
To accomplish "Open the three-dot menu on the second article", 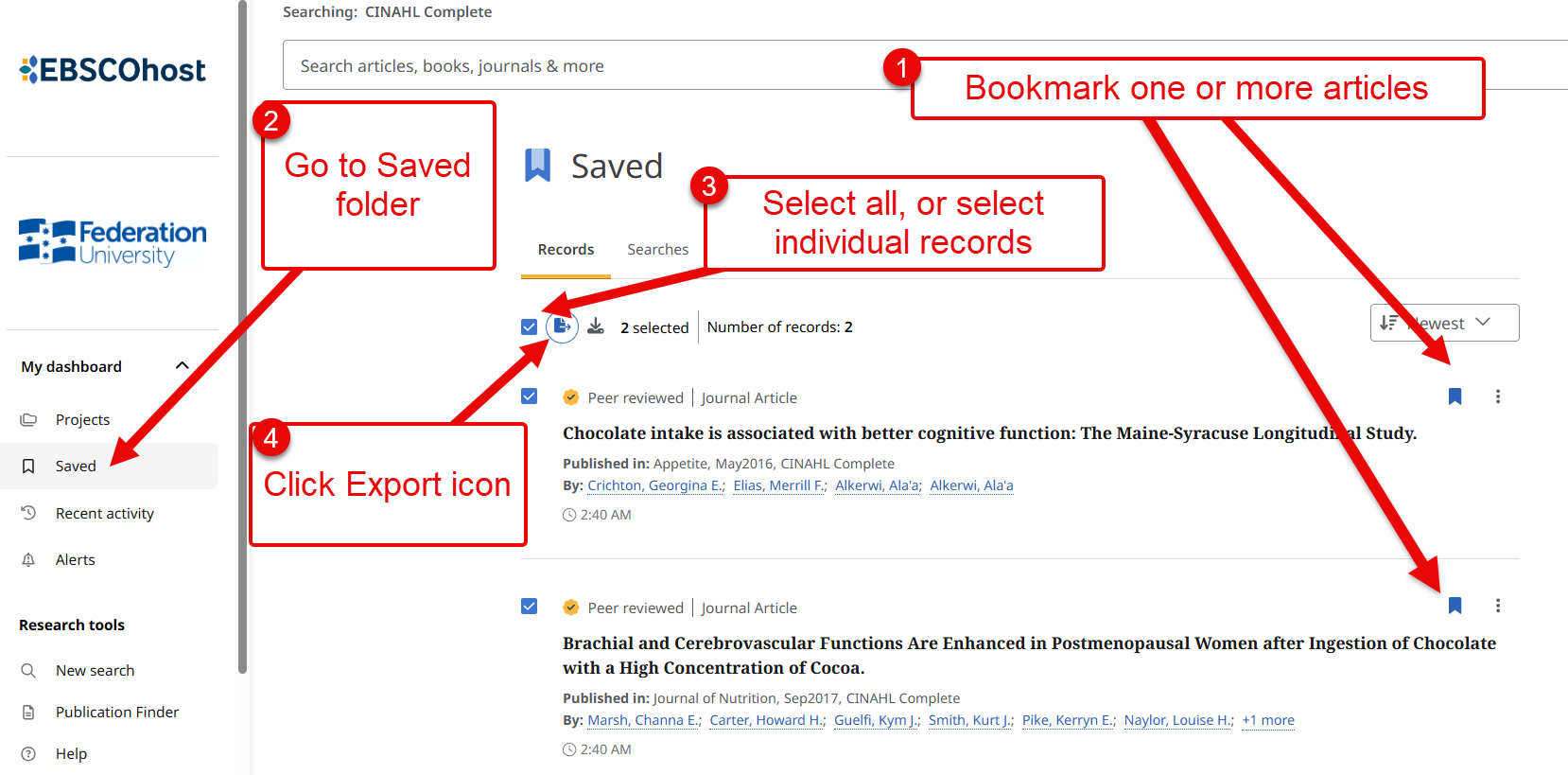I will point(1498,606).
